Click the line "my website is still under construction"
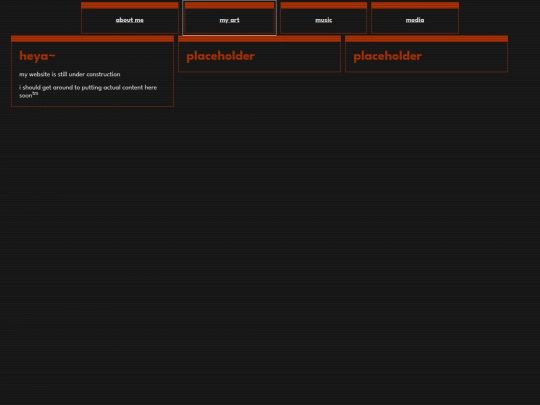Image resolution: width=540 pixels, height=405 pixels. click(70, 74)
